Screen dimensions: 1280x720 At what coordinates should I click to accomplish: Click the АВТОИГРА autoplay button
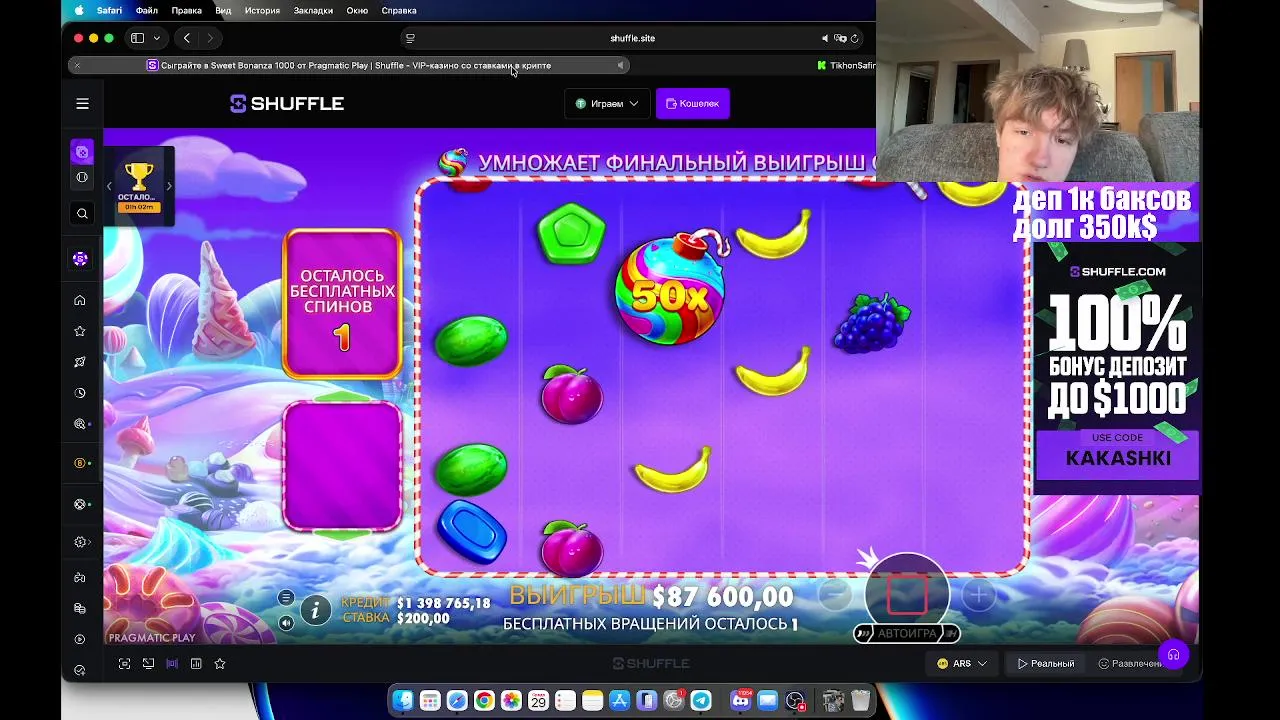tap(907, 633)
